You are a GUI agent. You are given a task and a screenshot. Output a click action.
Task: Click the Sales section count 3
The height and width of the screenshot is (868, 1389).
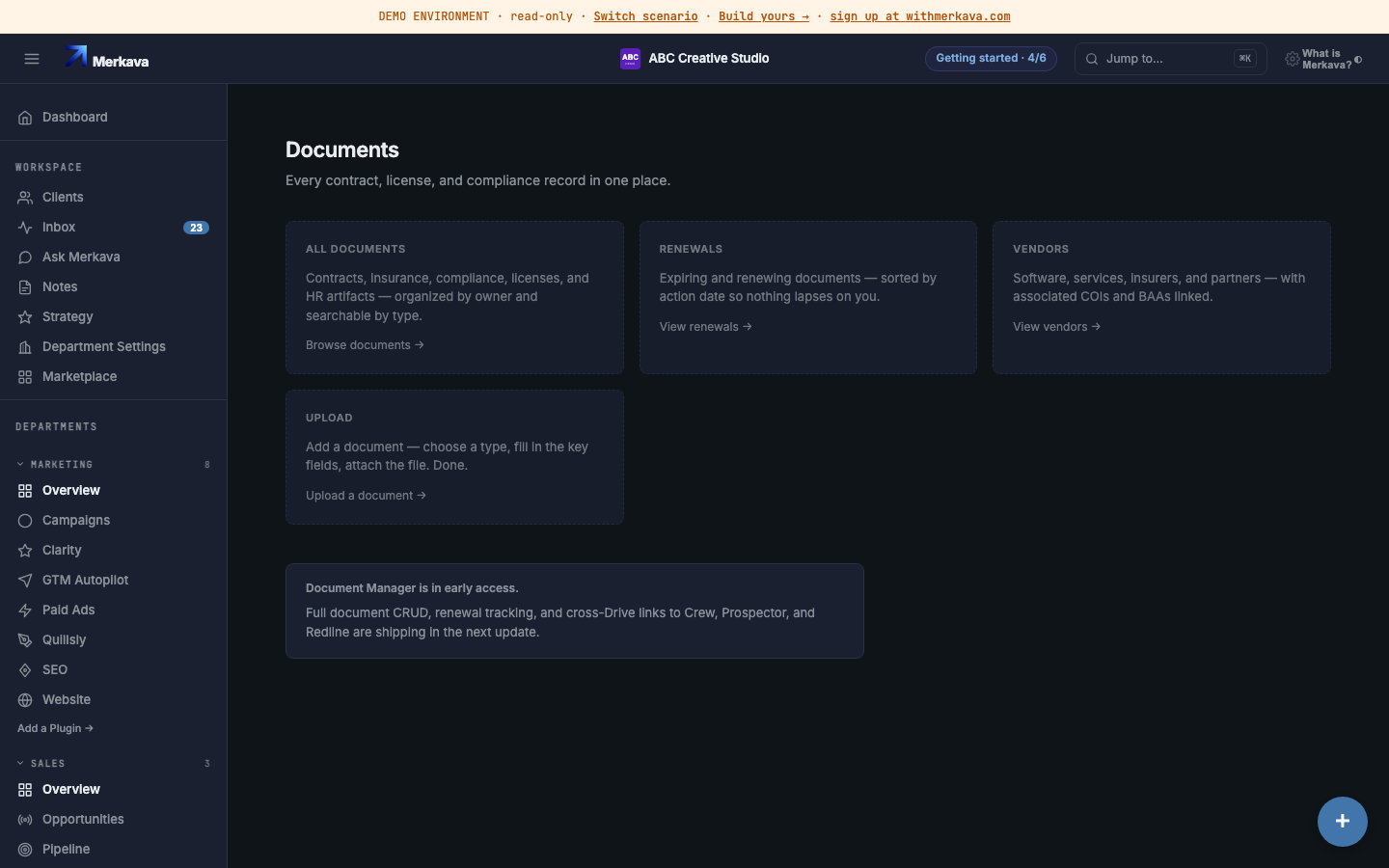[207, 764]
